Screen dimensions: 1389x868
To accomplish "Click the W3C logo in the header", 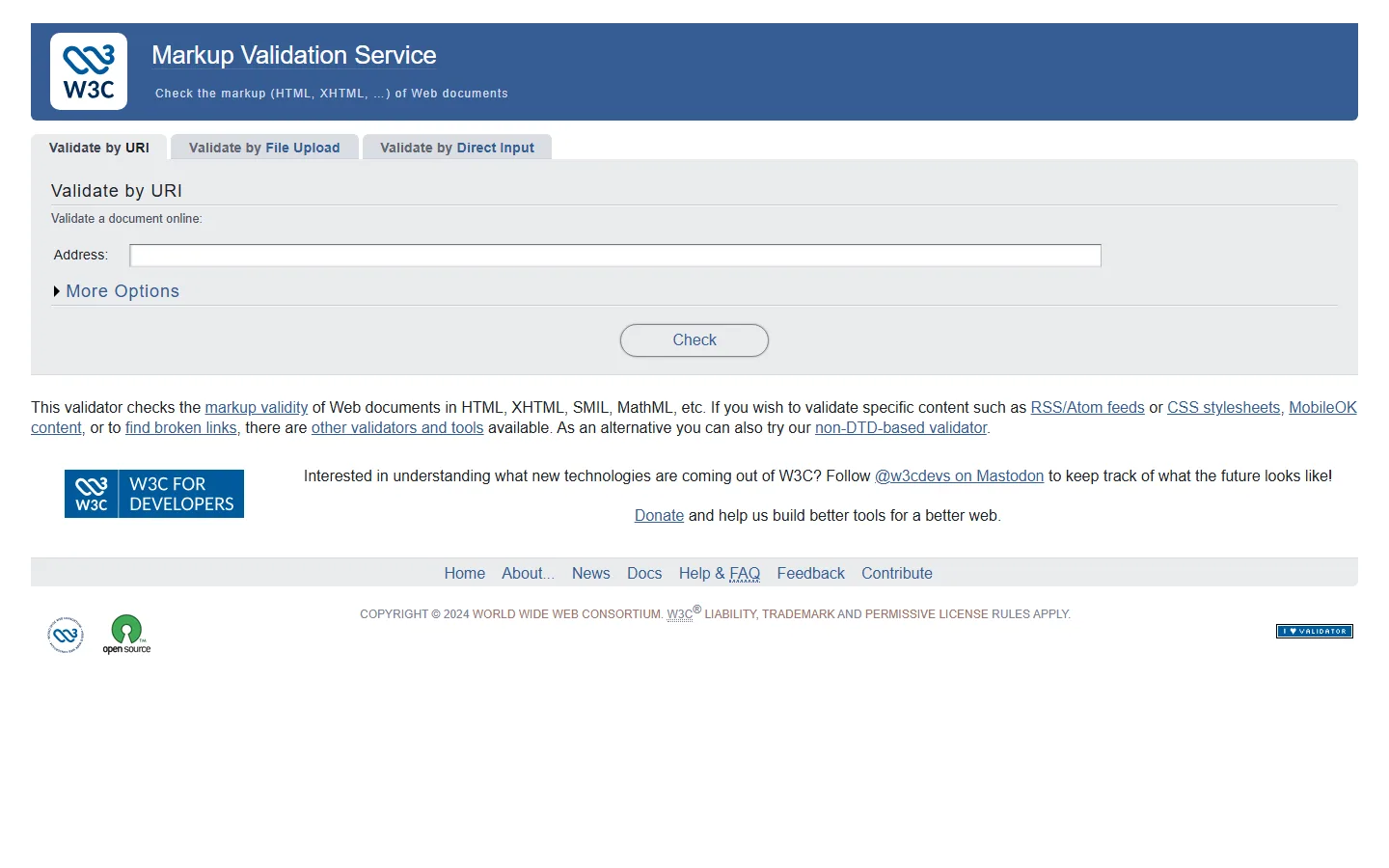I will pyautogui.click(x=89, y=71).
